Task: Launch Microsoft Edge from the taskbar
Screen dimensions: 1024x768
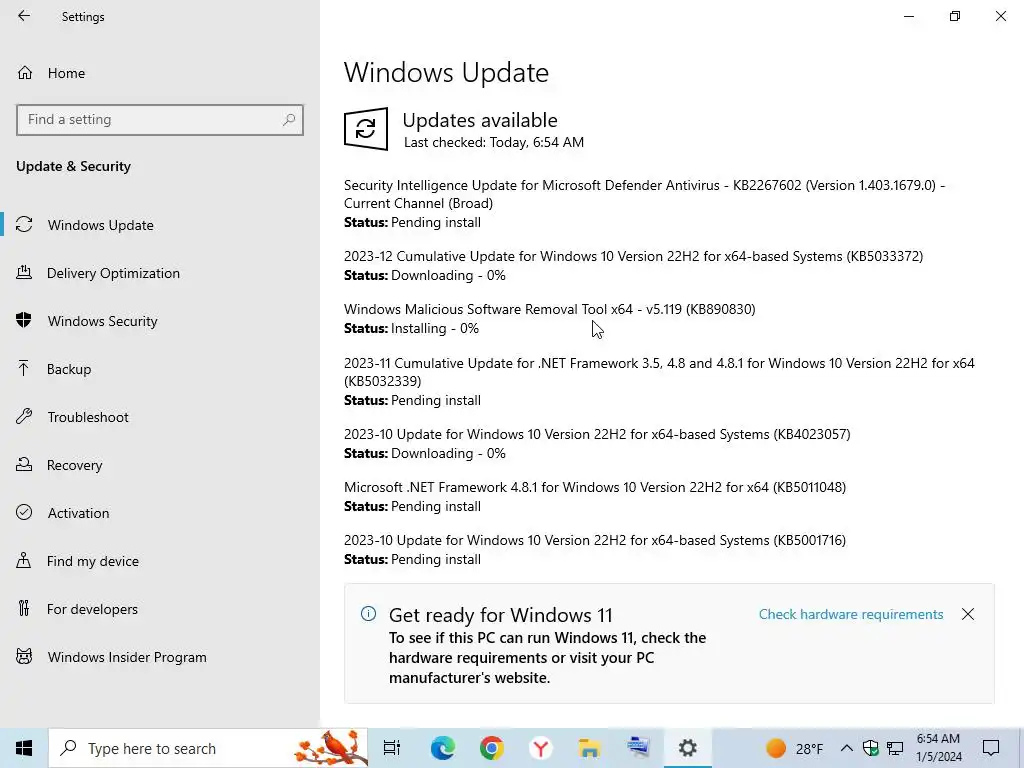Action: pyautogui.click(x=442, y=748)
